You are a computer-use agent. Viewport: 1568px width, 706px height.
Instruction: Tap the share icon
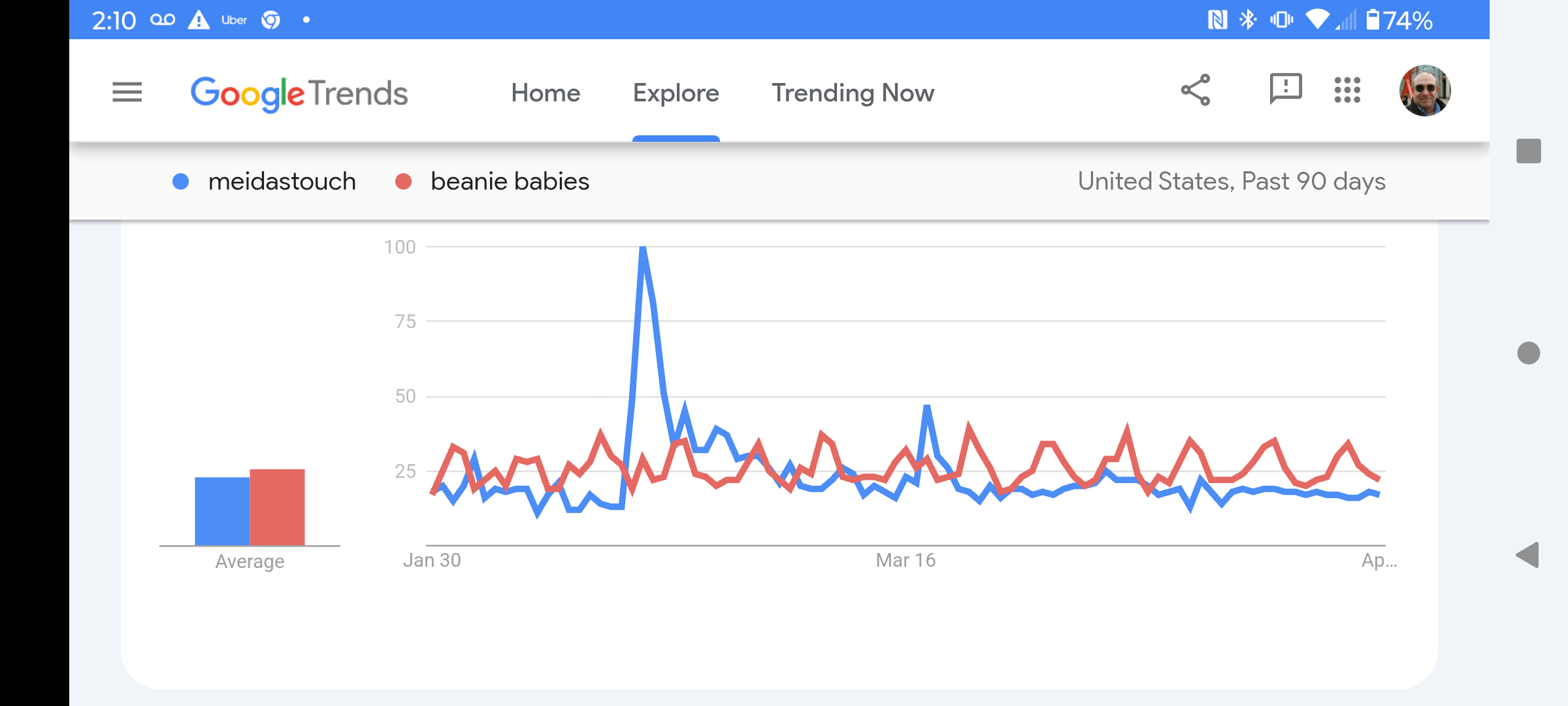(1196, 90)
